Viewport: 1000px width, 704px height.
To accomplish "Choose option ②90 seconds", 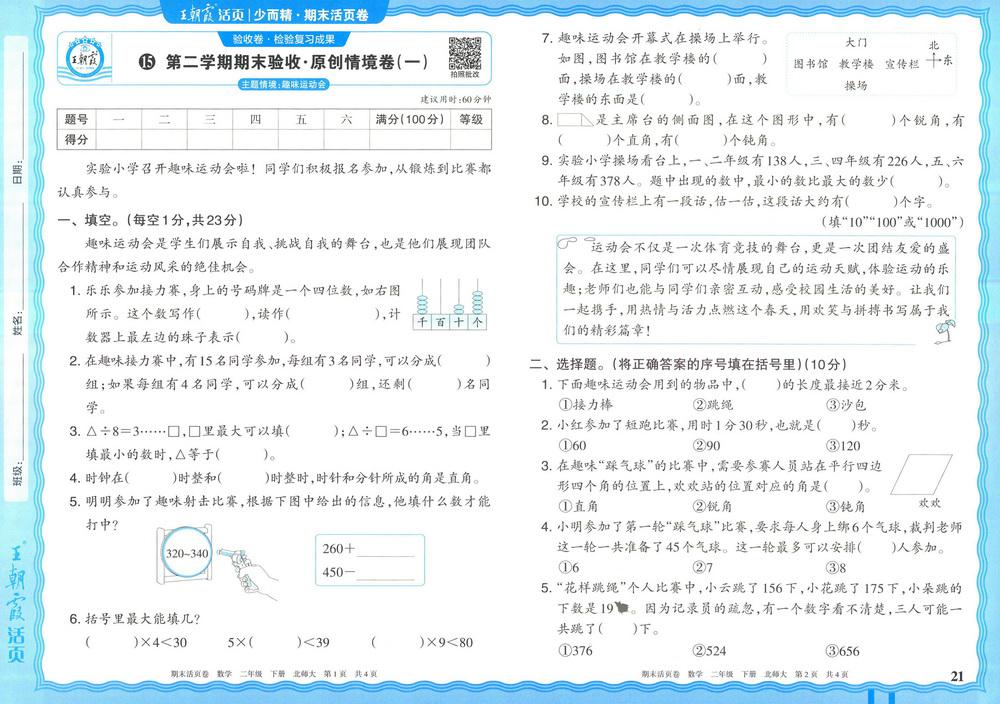I will pos(706,446).
